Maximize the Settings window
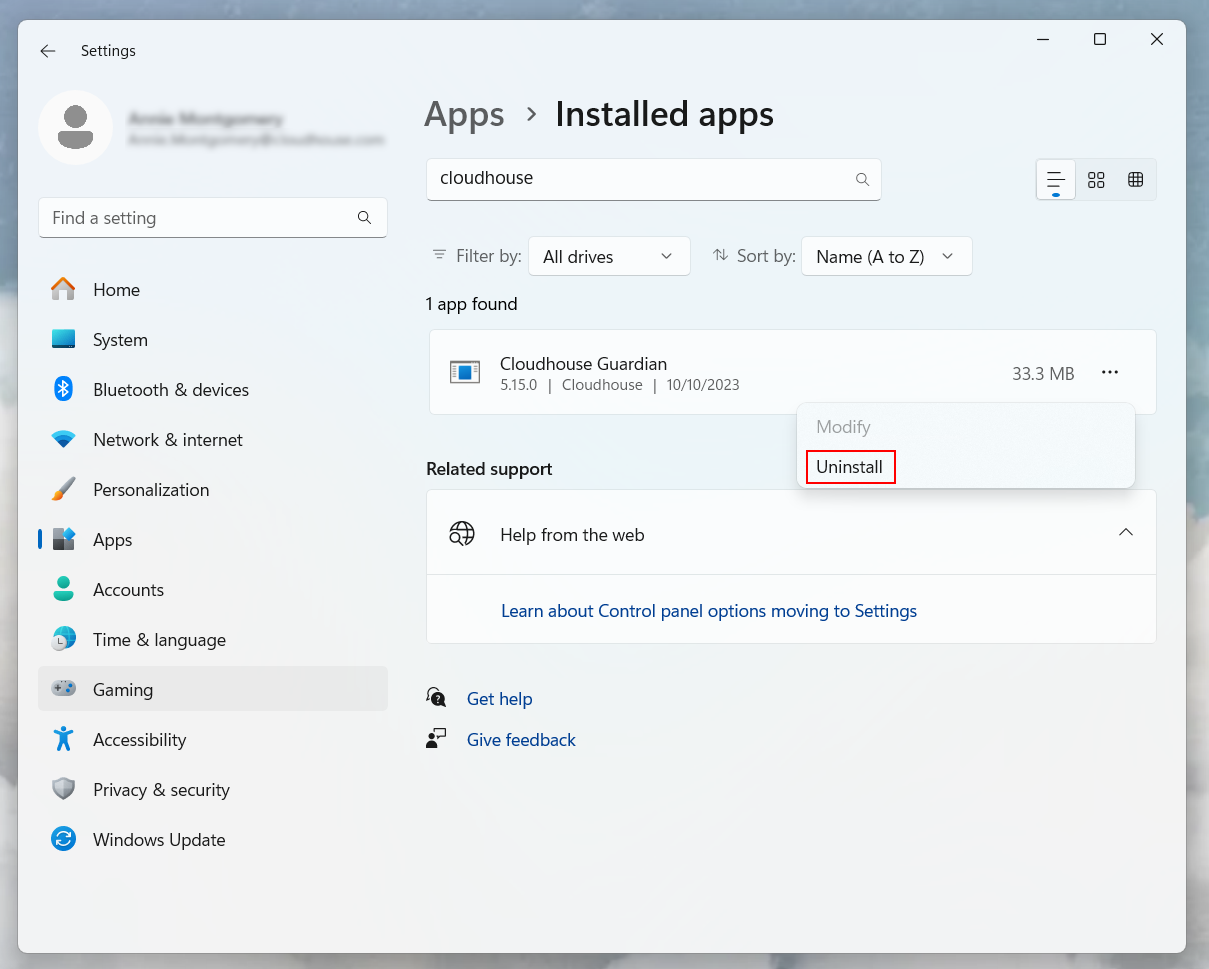The height and width of the screenshot is (969, 1209). pos(1100,40)
